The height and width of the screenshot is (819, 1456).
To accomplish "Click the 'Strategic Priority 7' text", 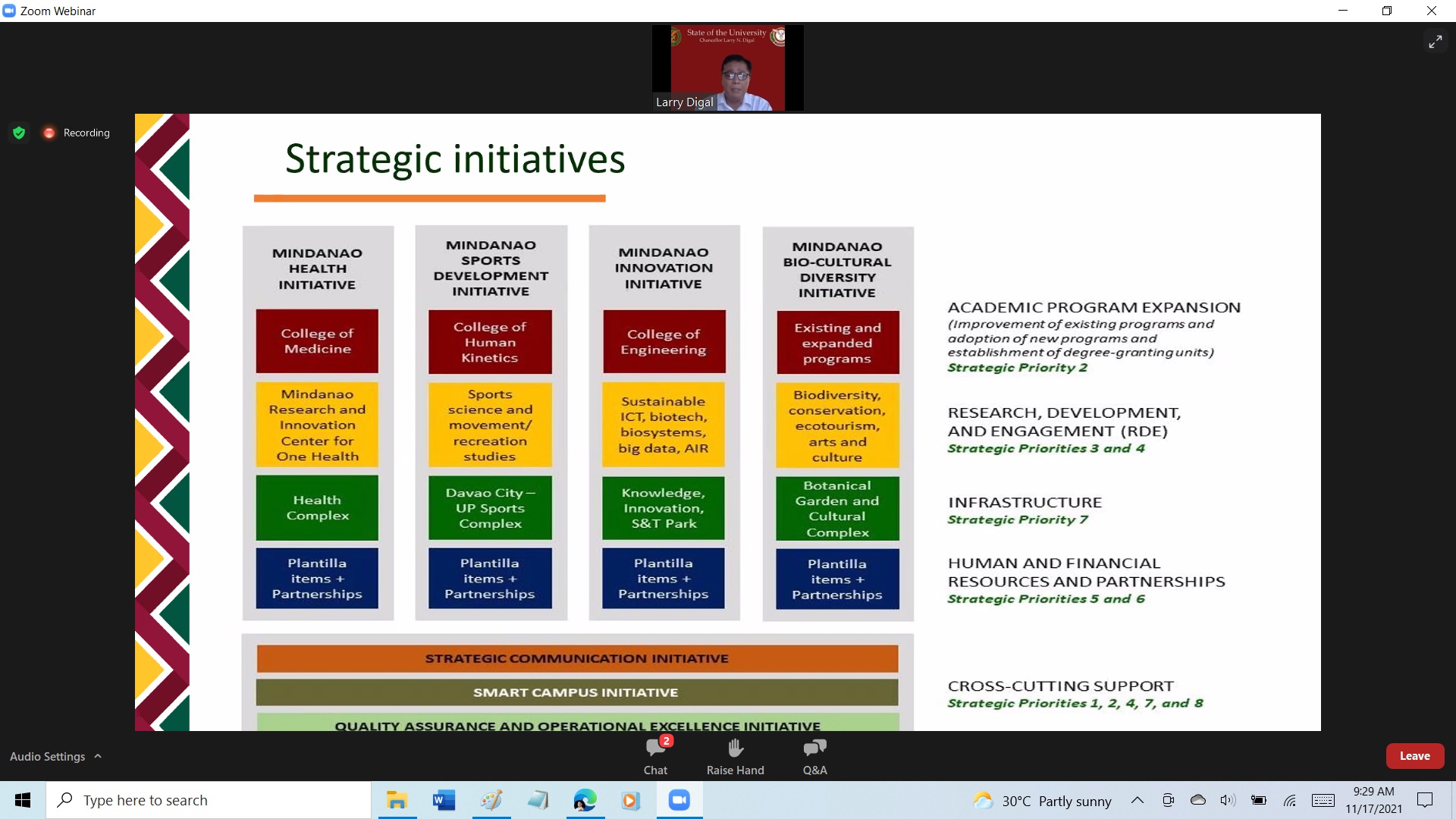I will pyautogui.click(x=1017, y=519).
